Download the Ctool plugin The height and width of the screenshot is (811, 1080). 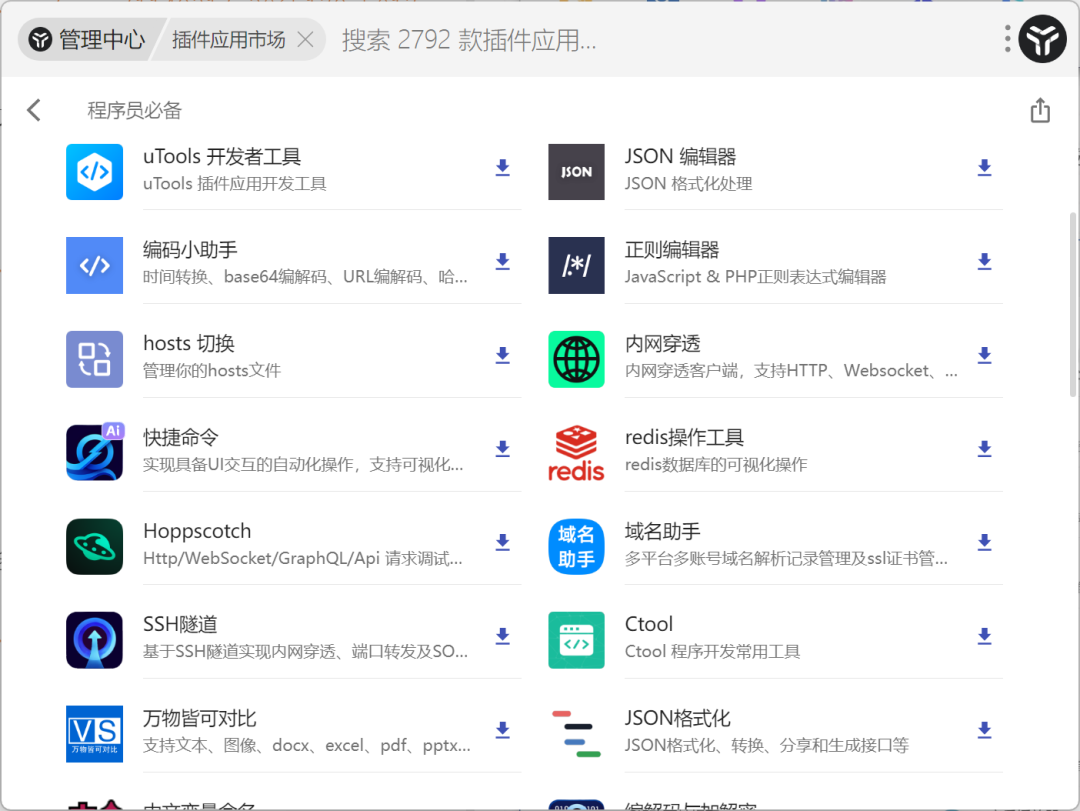point(984,635)
